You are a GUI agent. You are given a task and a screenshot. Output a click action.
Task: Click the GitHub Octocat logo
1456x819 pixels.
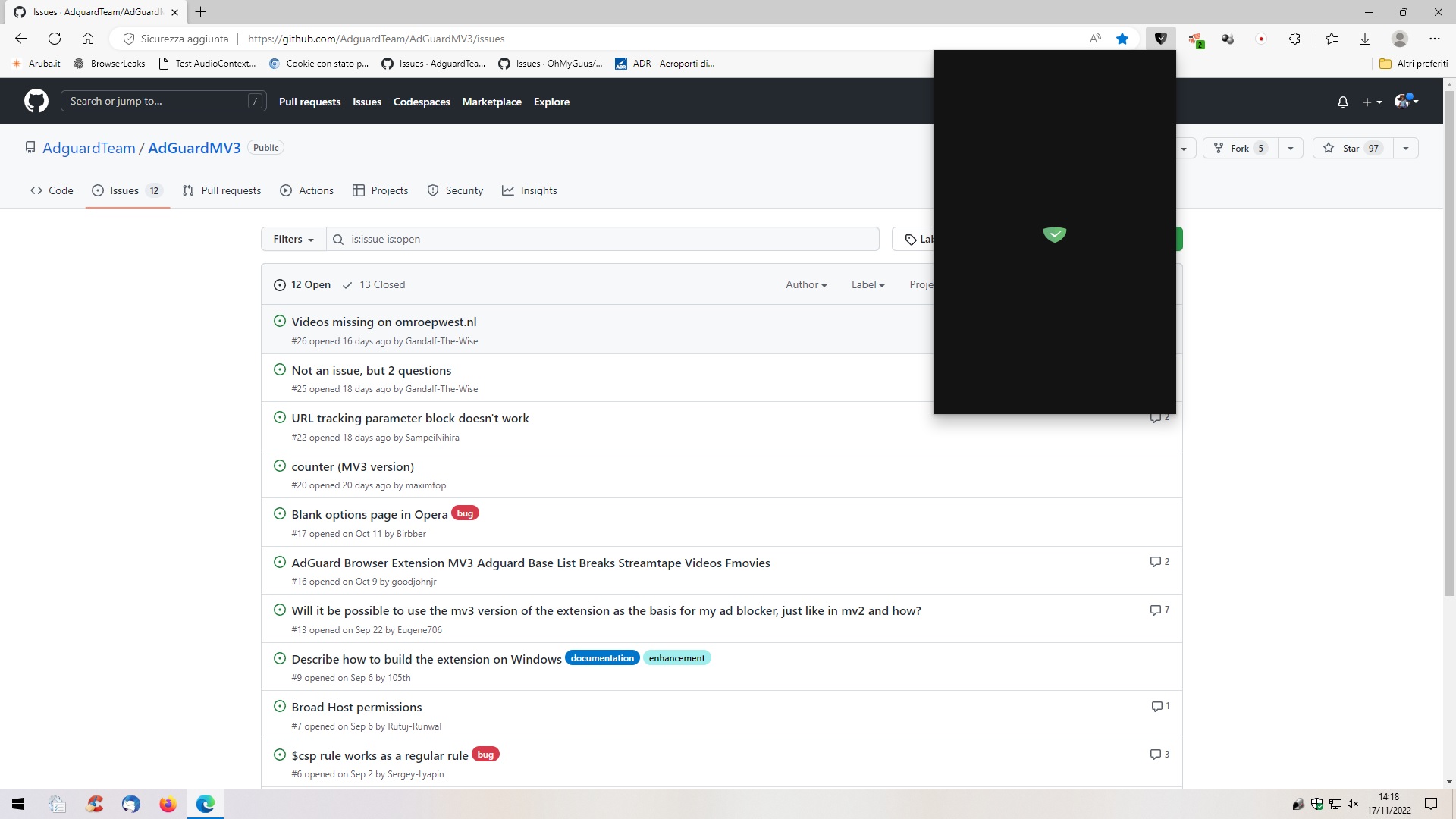(x=36, y=101)
